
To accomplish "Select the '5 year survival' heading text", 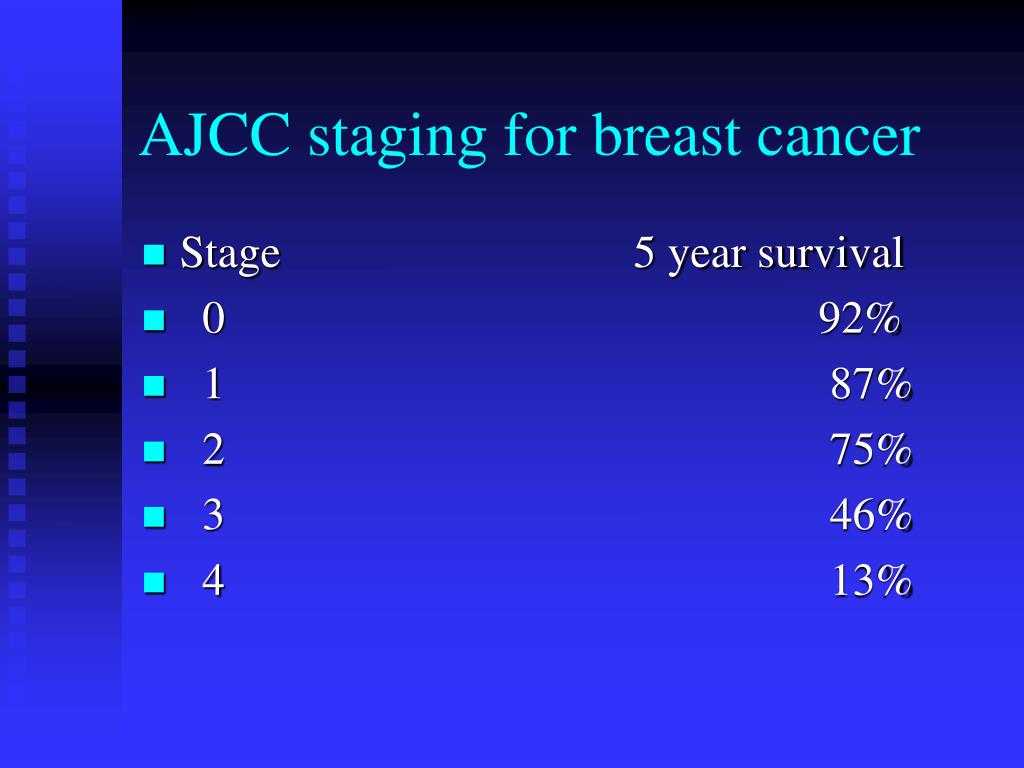I will (769, 253).
